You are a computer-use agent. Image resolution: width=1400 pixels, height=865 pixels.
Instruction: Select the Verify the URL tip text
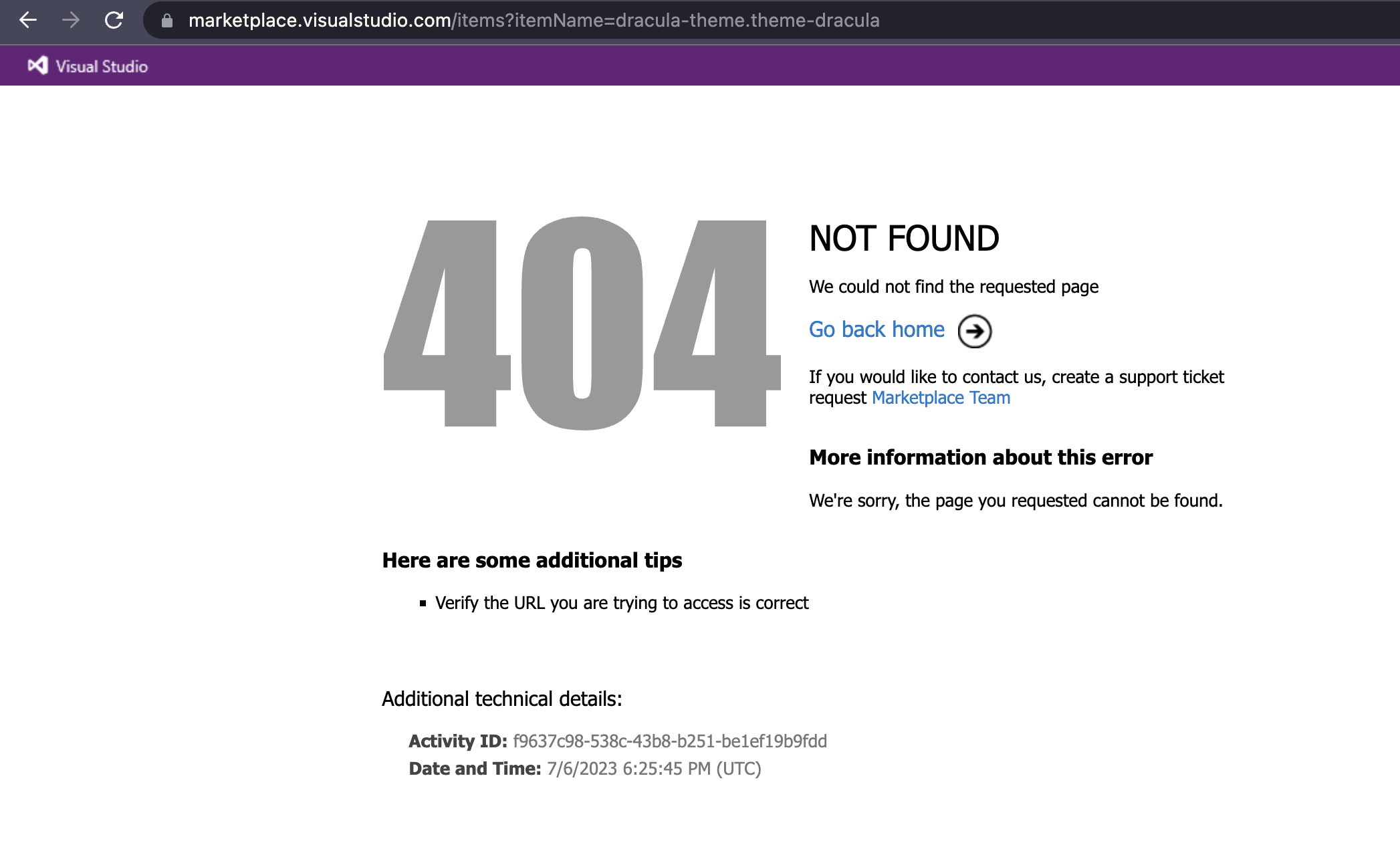point(622,602)
